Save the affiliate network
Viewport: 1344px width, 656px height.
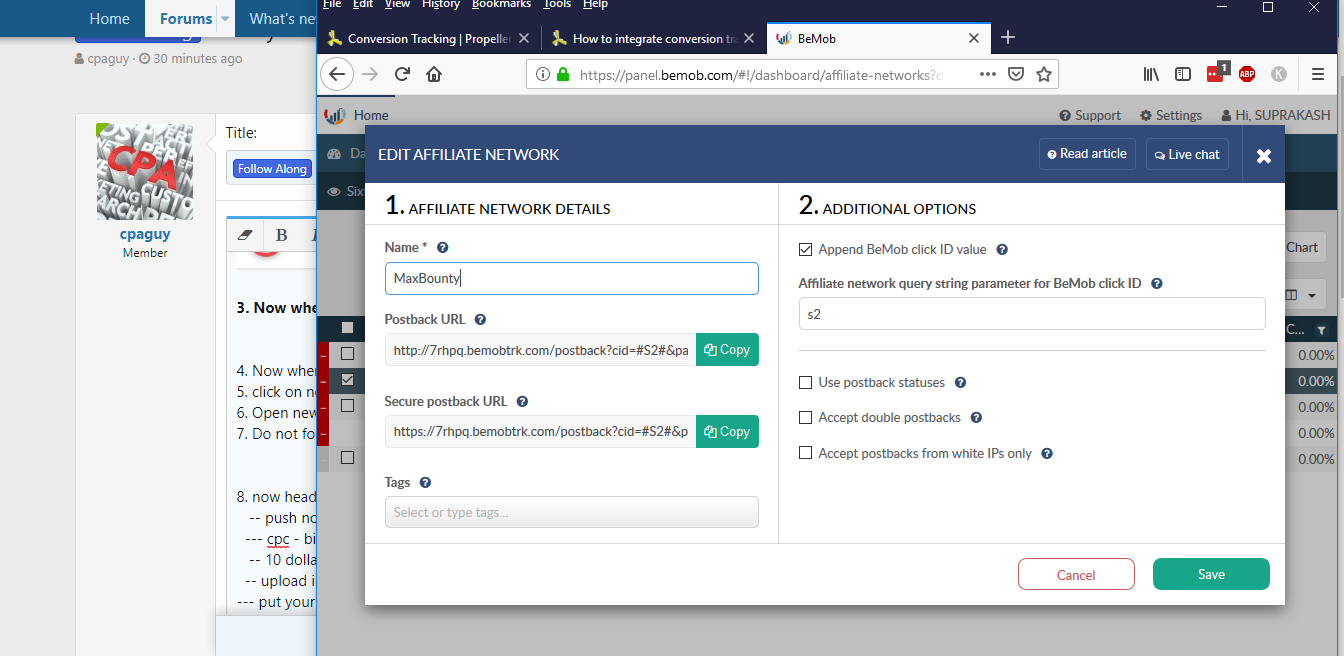(x=1211, y=575)
